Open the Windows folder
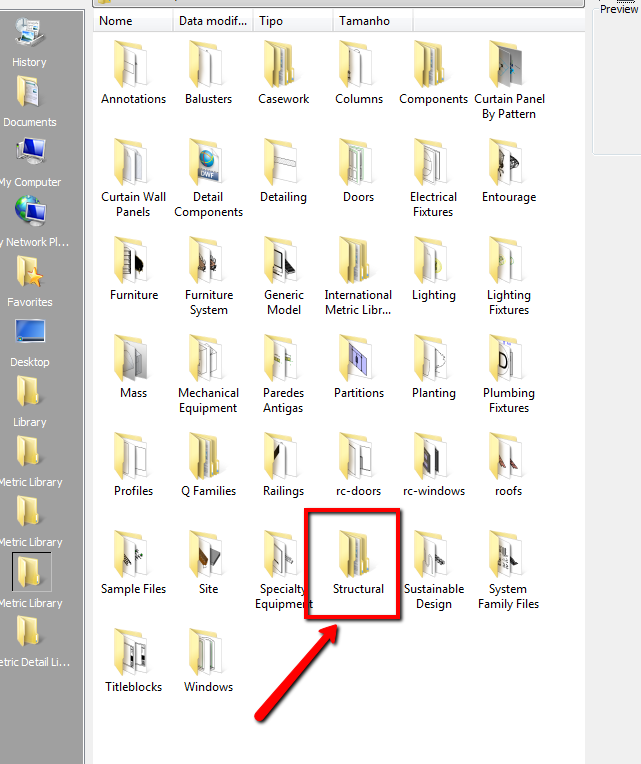 click(x=208, y=661)
